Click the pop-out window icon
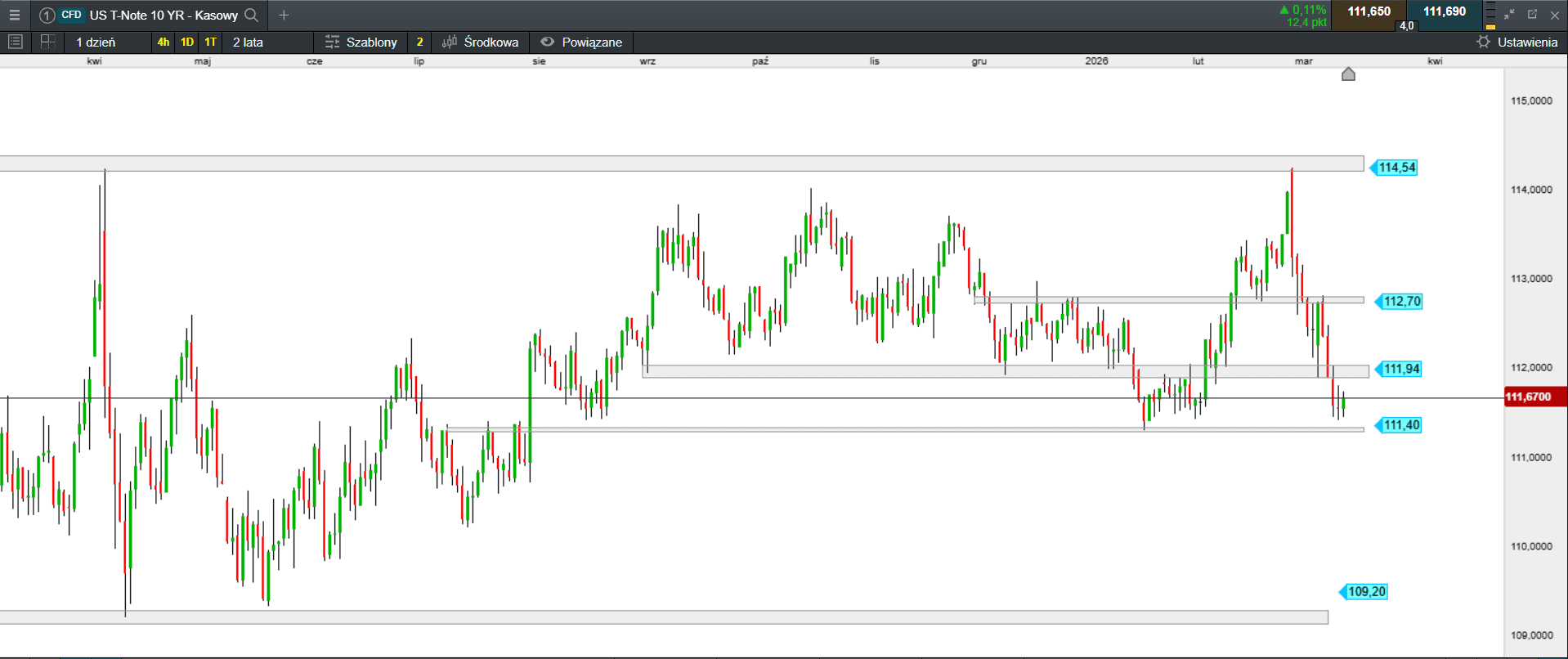The width and height of the screenshot is (1568, 659). [x=1532, y=15]
